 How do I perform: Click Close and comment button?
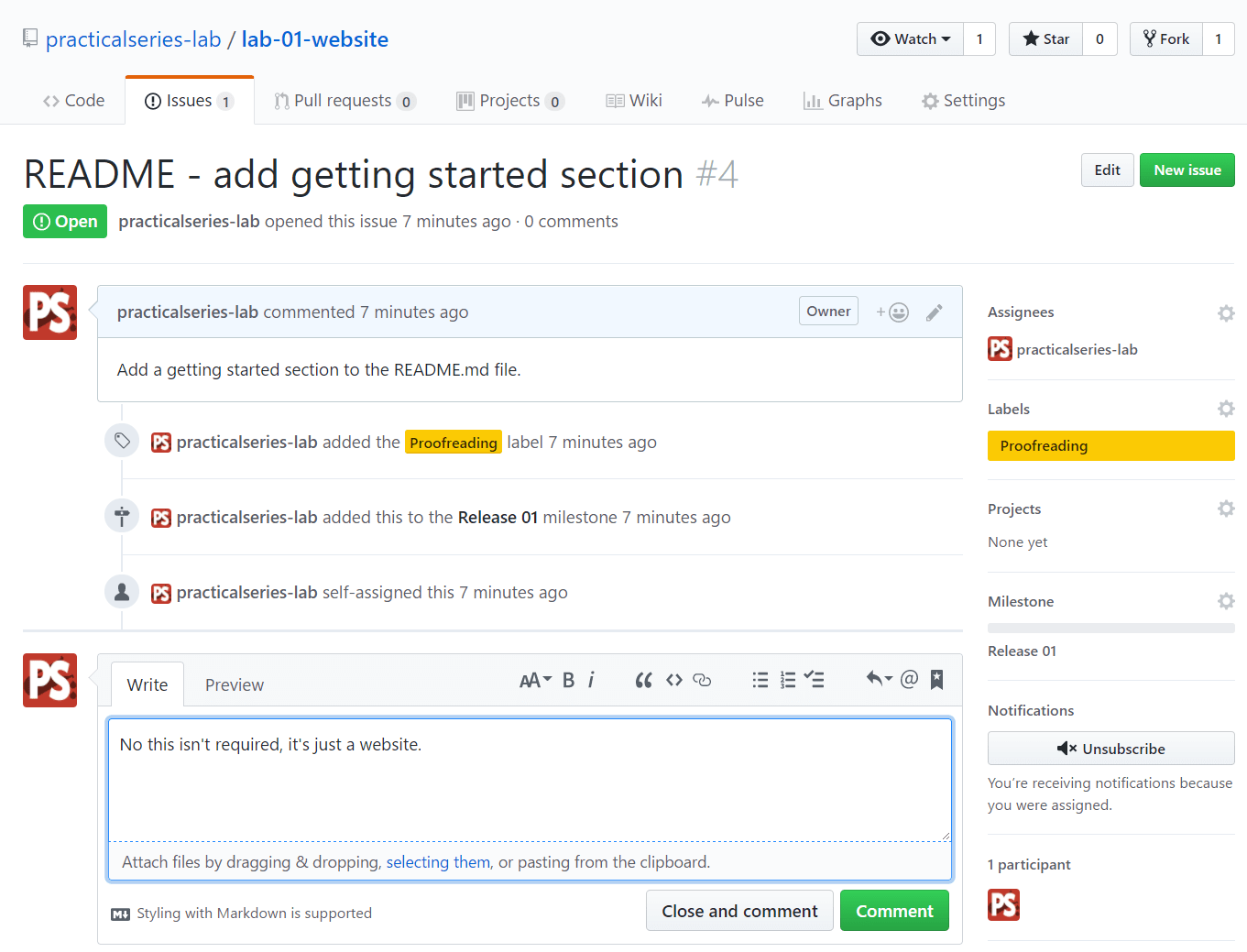(x=739, y=911)
